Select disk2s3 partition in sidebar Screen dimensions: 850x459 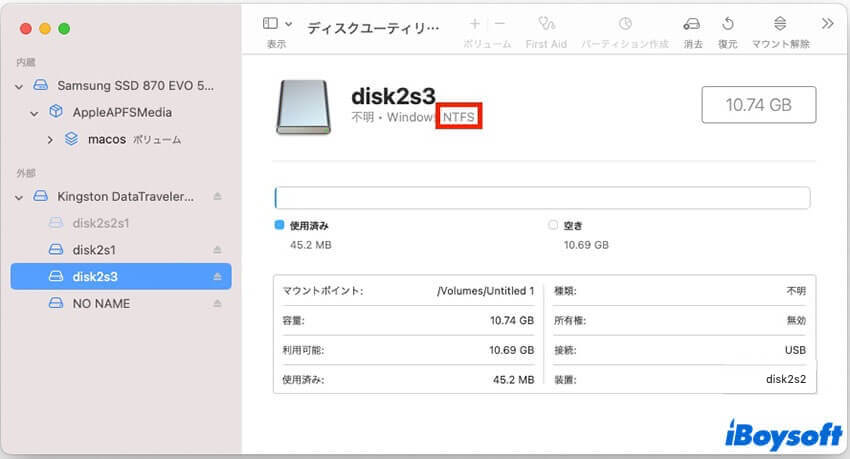pos(121,276)
